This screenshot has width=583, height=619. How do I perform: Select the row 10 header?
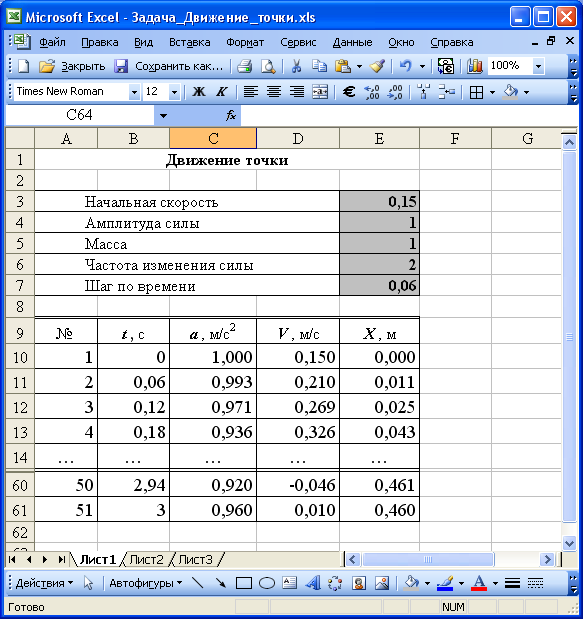20,358
